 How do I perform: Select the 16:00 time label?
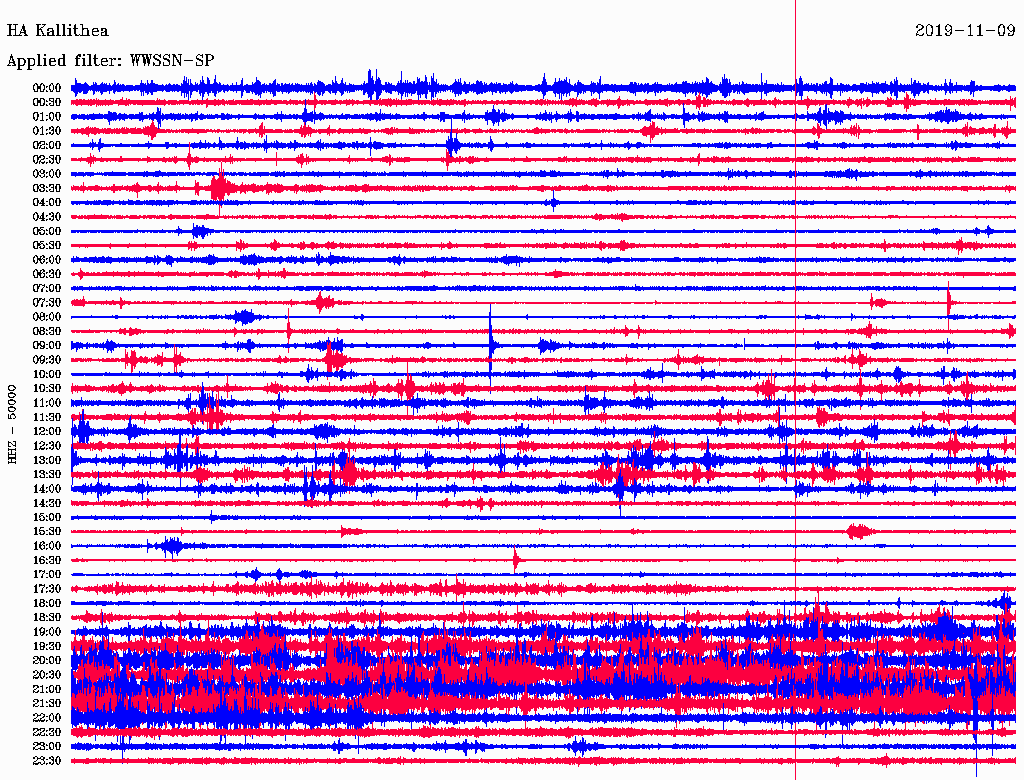47,546
